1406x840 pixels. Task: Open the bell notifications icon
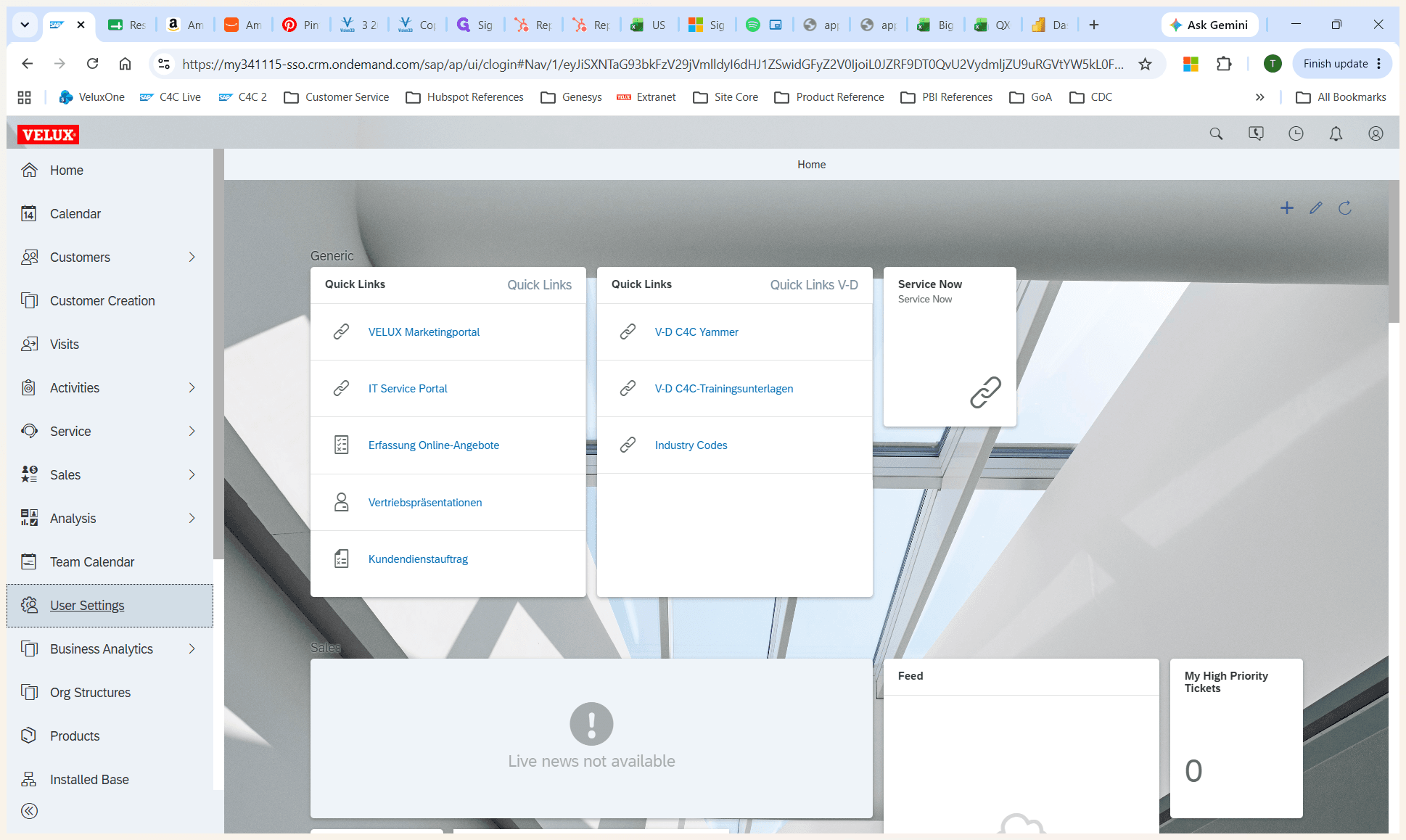pos(1336,134)
